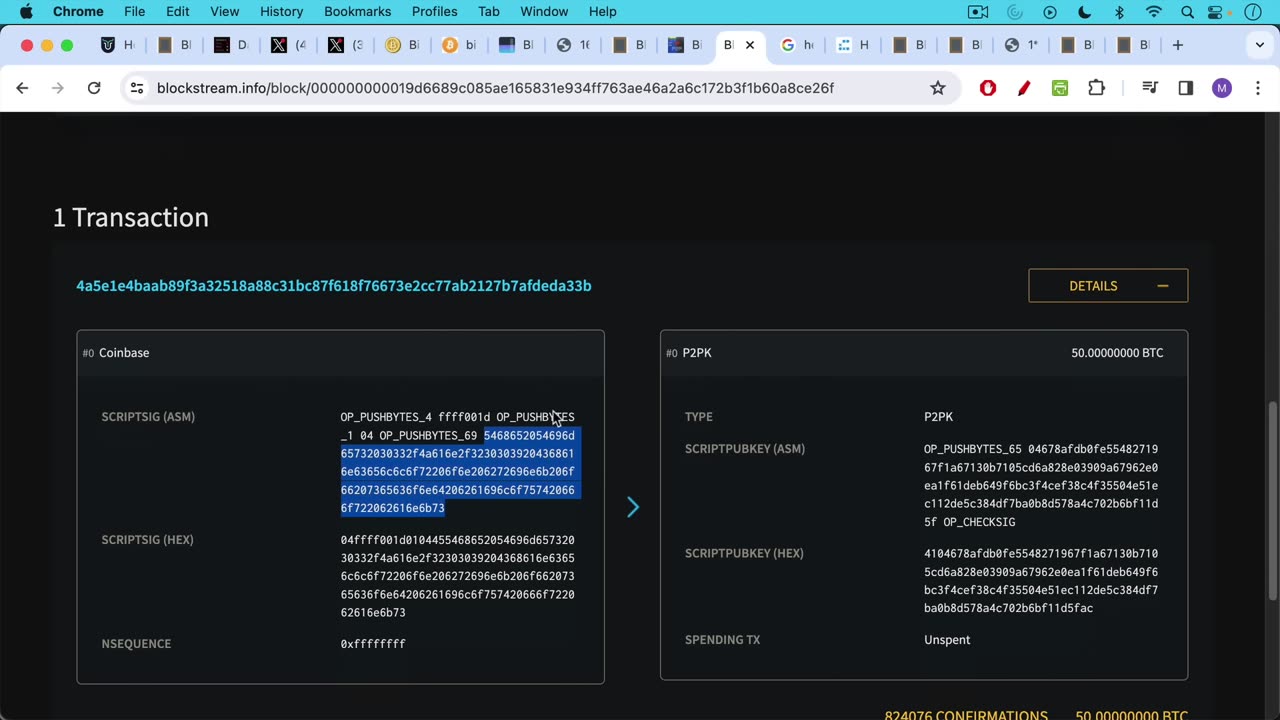Click the NSEQUENCE value 0xffffffff
Viewport: 1280px width, 720px height.
click(x=373, y=644)
